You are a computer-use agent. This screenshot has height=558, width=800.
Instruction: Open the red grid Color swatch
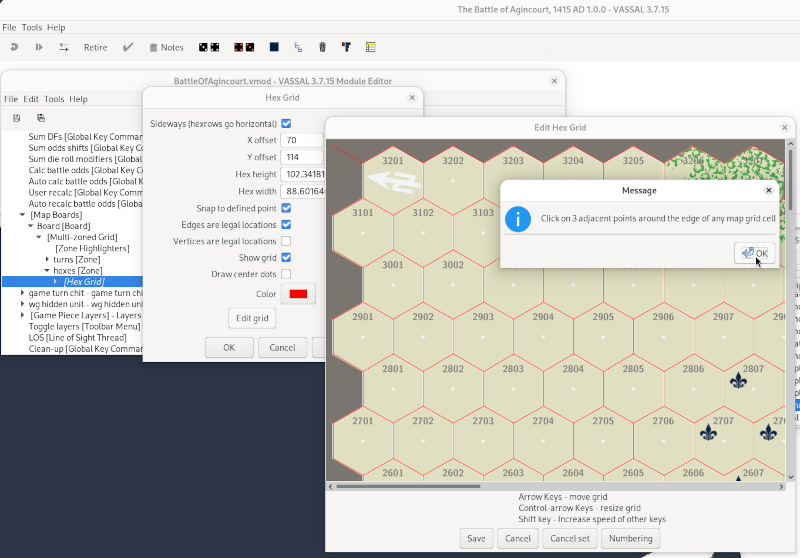[298, 294]
